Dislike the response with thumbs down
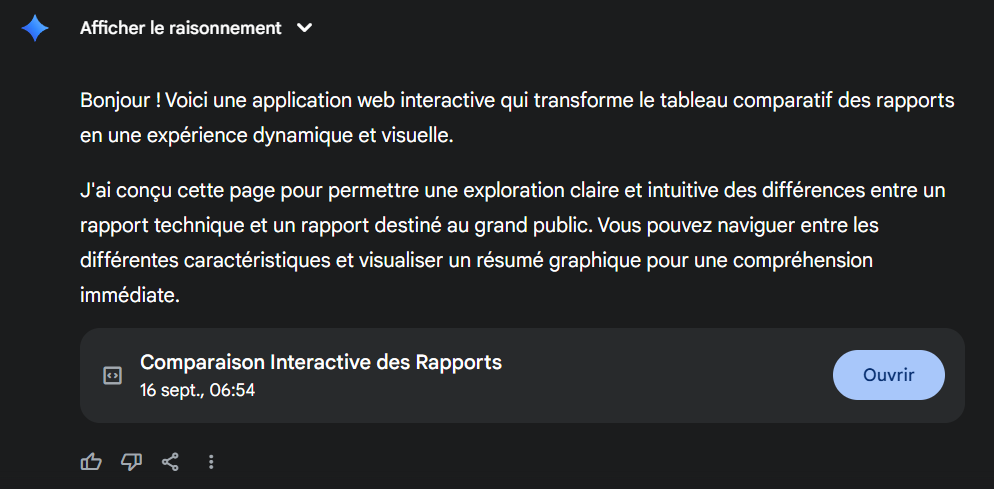This screenshot has width=994, height=489. coord(131,461)
